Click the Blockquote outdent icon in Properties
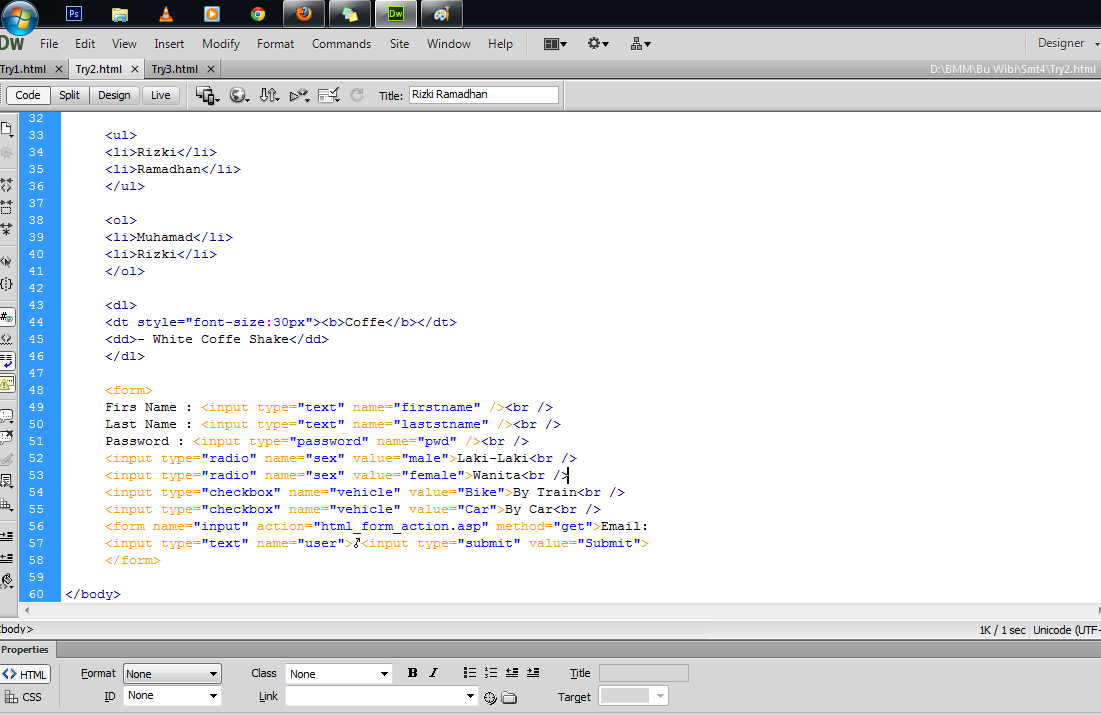 pos(512,673)
